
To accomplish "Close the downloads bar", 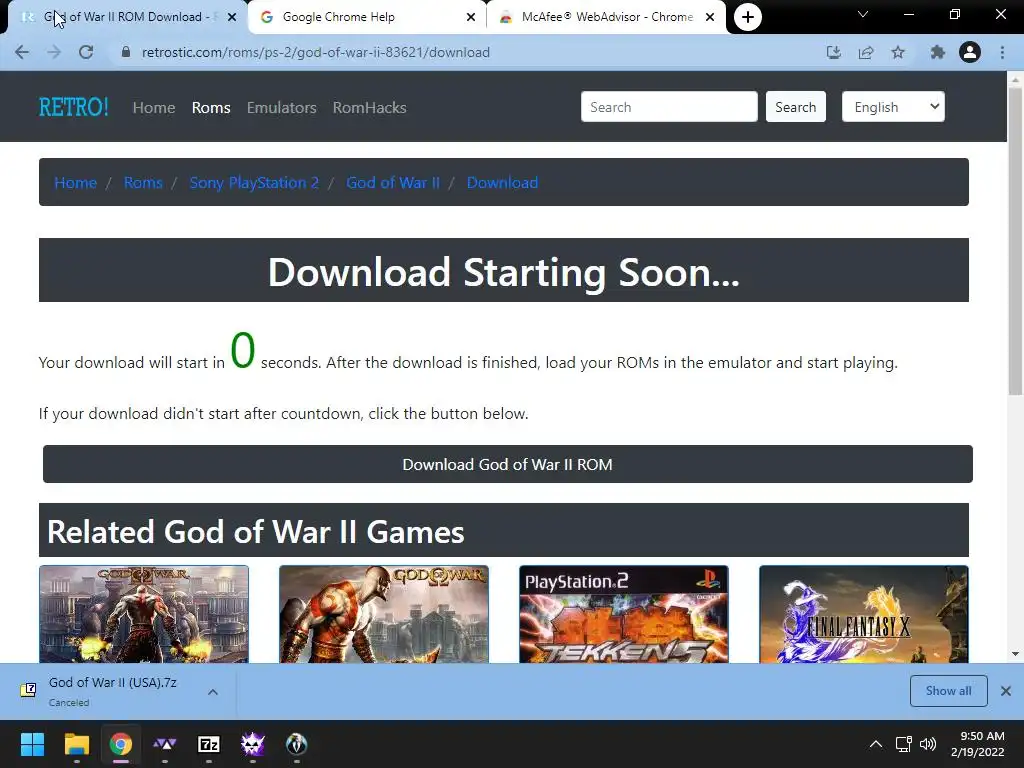I will tap(1006, 691).
